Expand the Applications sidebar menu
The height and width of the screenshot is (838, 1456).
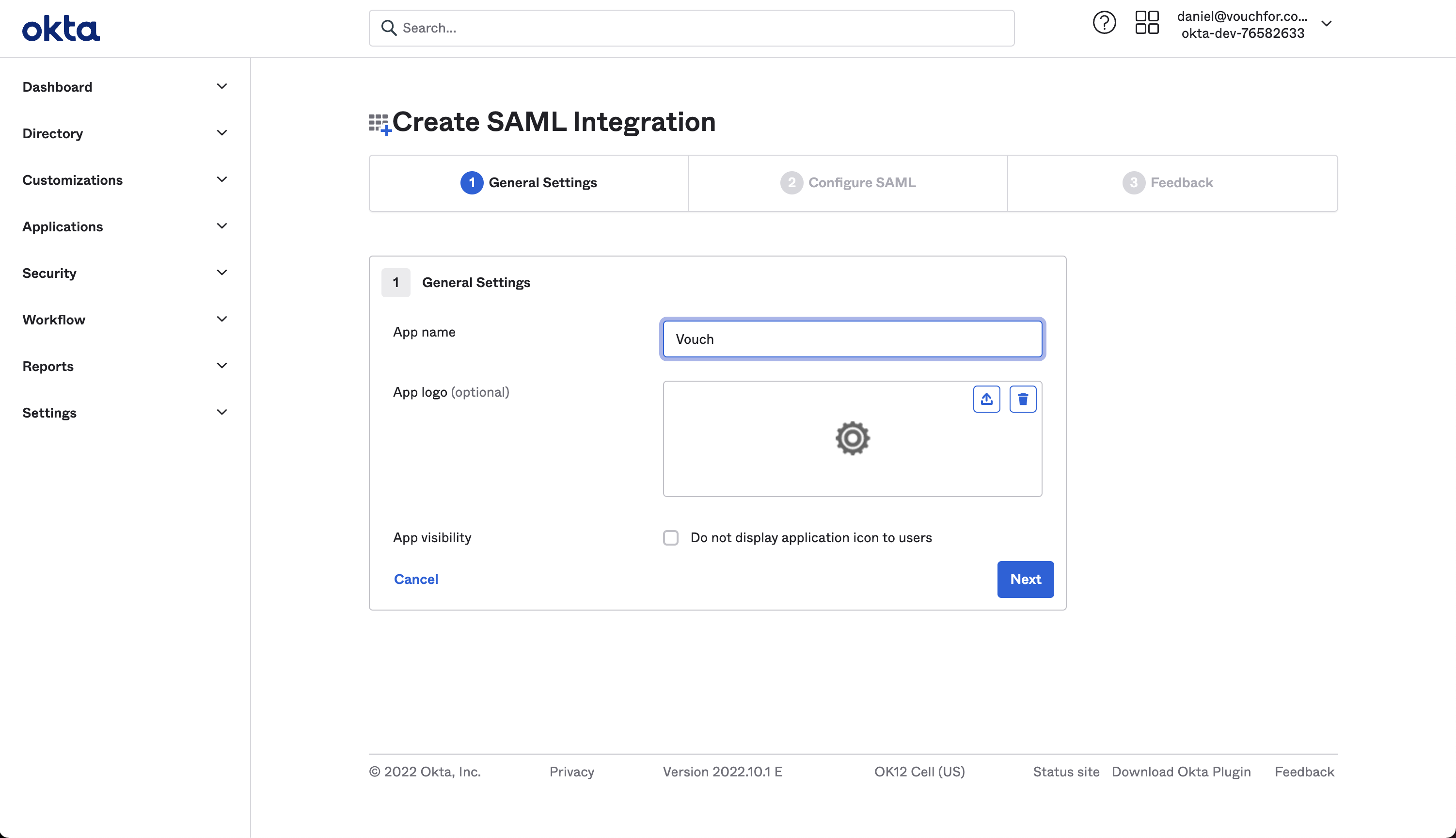coord(125,226)
